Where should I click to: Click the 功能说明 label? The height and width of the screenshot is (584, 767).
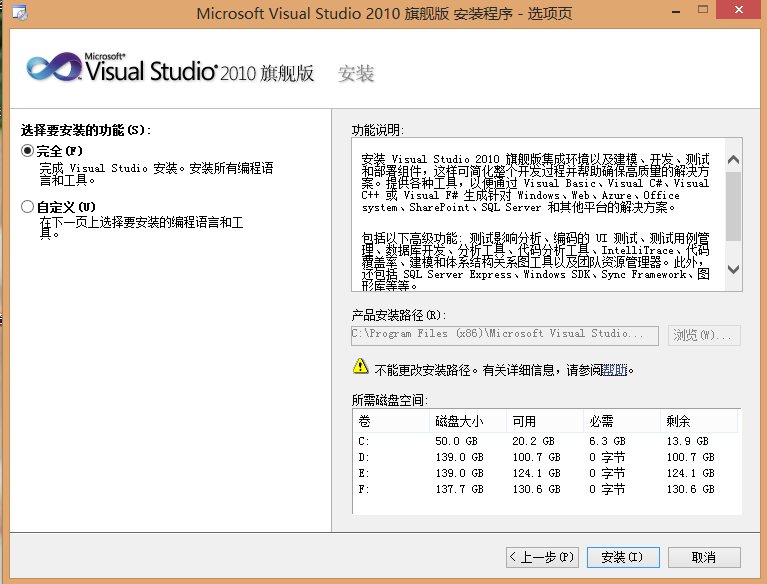378,130
